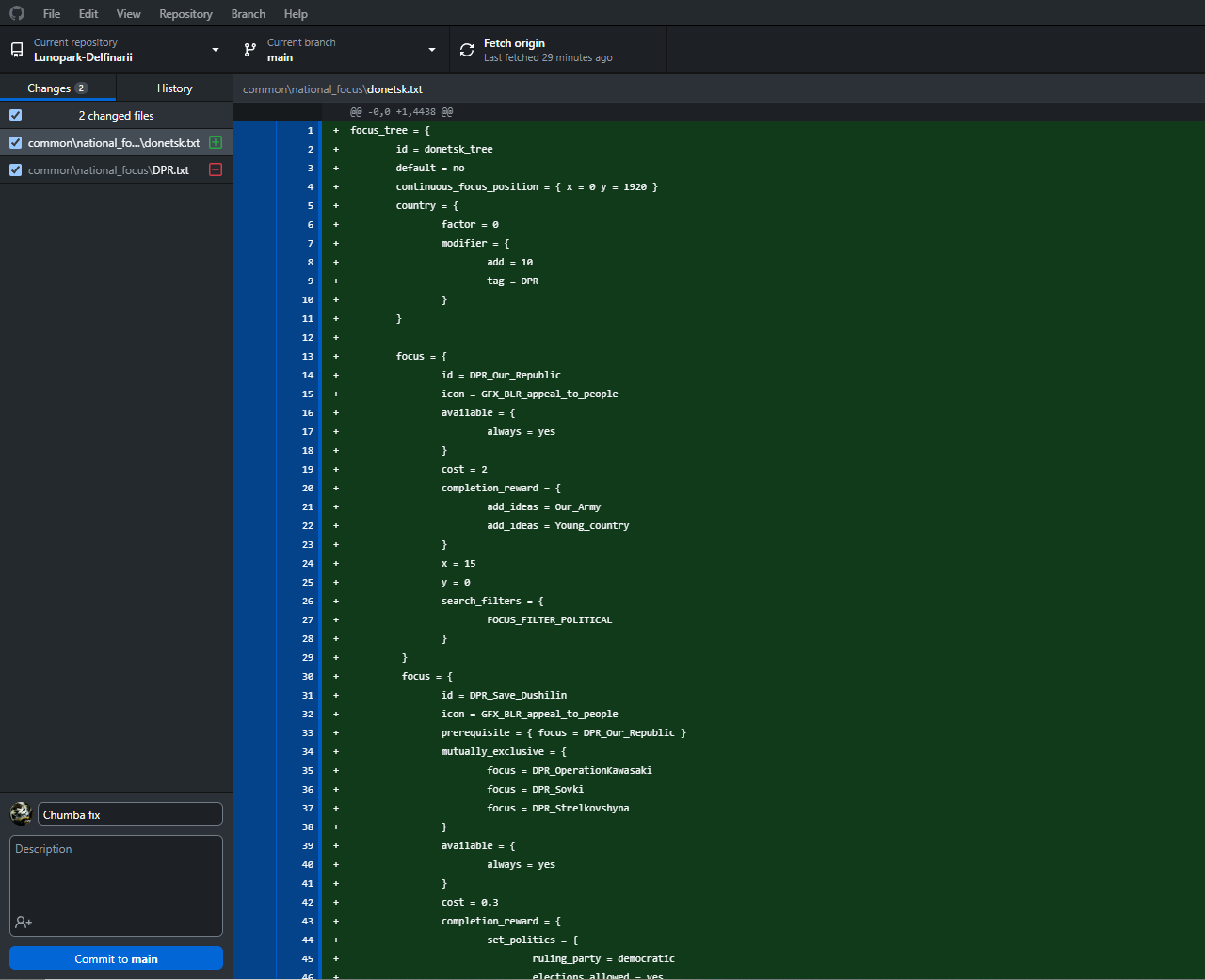This screenshot has width=1205, height=980.
Task: Open the Repository menu
Action: point(185,13)
